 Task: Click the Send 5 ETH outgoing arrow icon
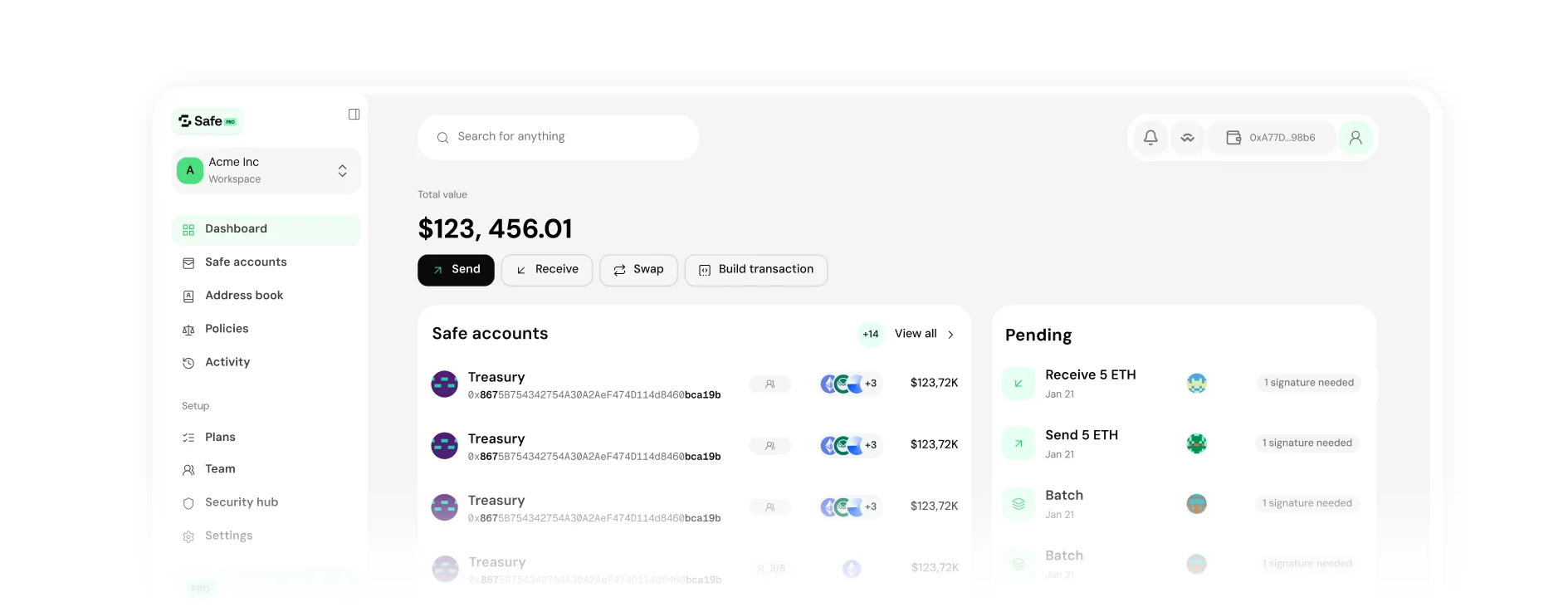(x=1018, y=443)
